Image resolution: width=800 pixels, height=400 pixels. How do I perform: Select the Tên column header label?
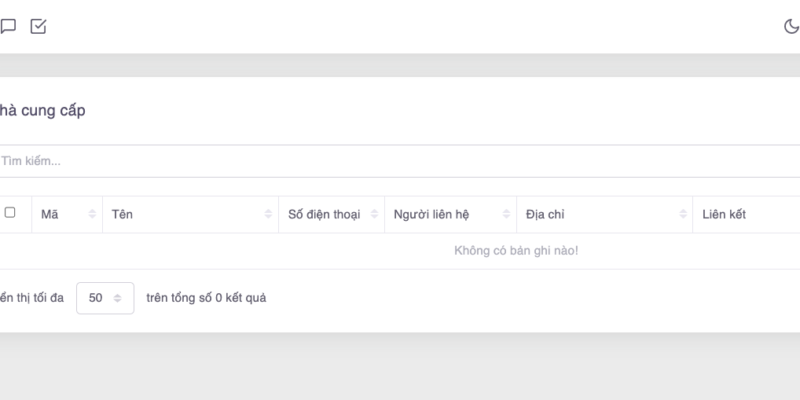pyautogui.click(x=122, y=215)
